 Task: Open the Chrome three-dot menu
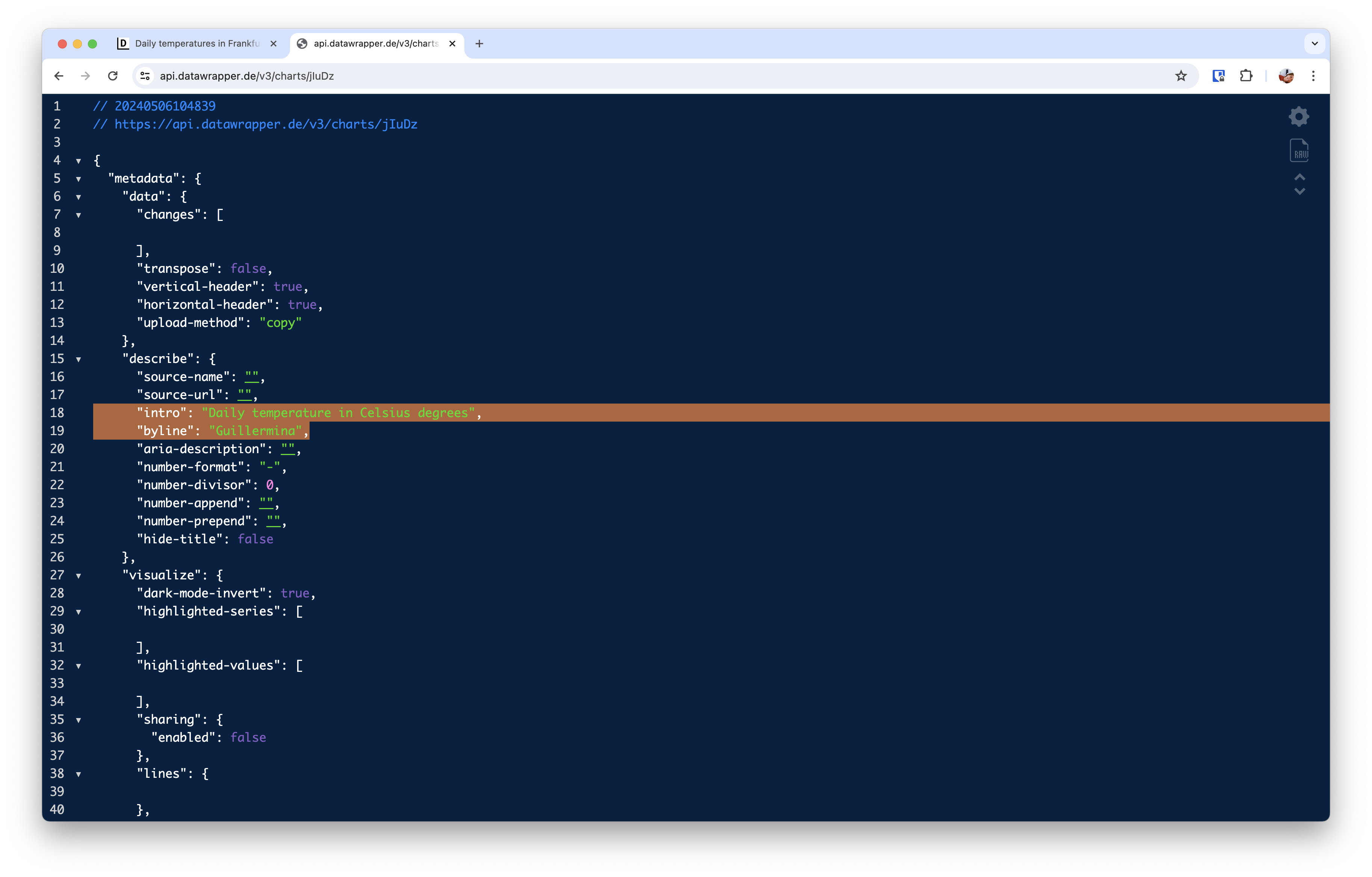1313,76
